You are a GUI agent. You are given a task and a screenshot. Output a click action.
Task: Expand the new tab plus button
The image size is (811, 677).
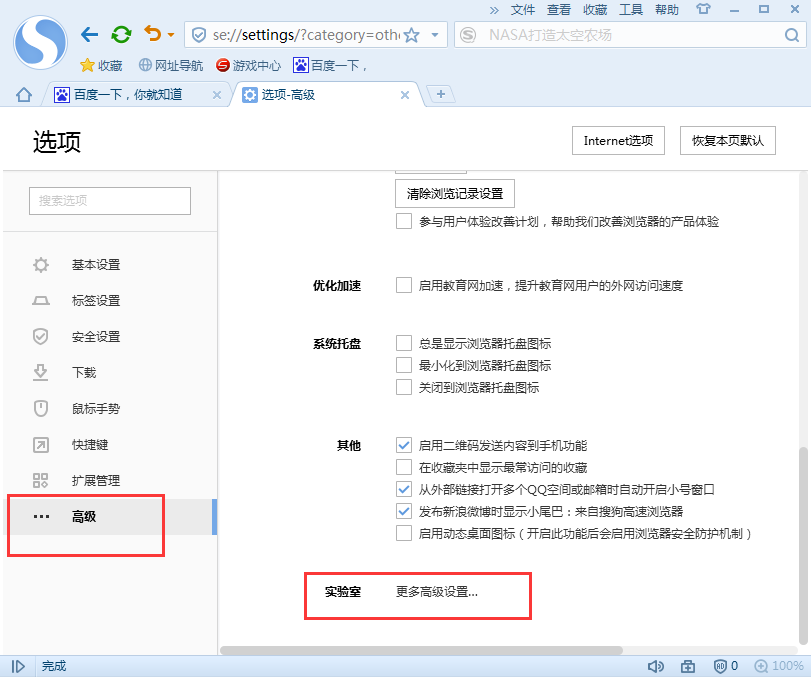pyautogui.click(x=440, y=95)
